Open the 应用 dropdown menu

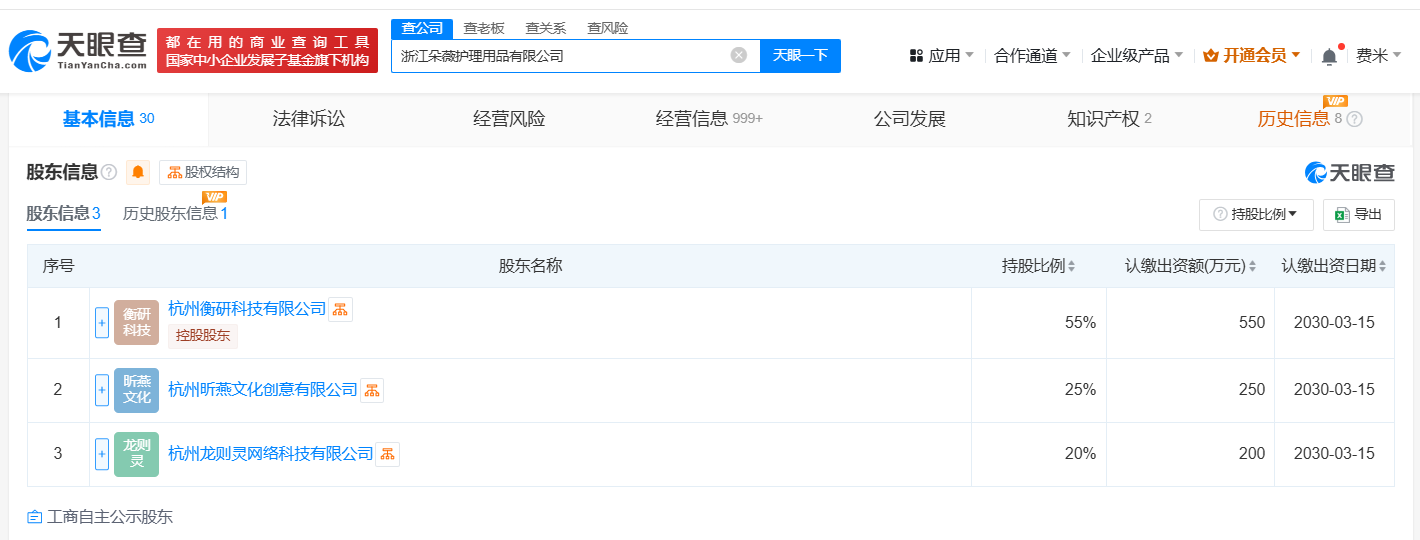[x=941, y=56]
